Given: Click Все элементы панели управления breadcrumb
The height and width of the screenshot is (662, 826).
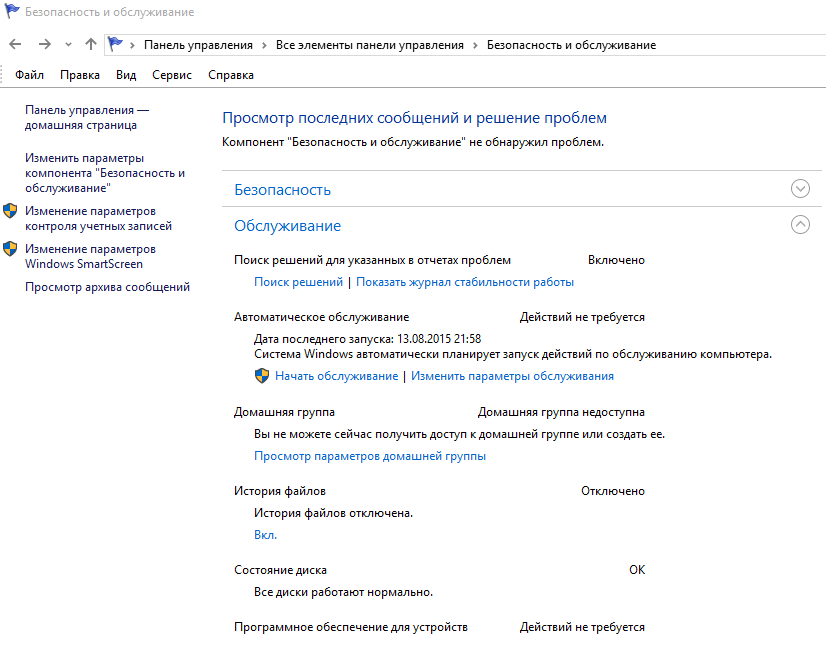Looking at the screenshot, I should pyautogui.click(x=370, y=45).
